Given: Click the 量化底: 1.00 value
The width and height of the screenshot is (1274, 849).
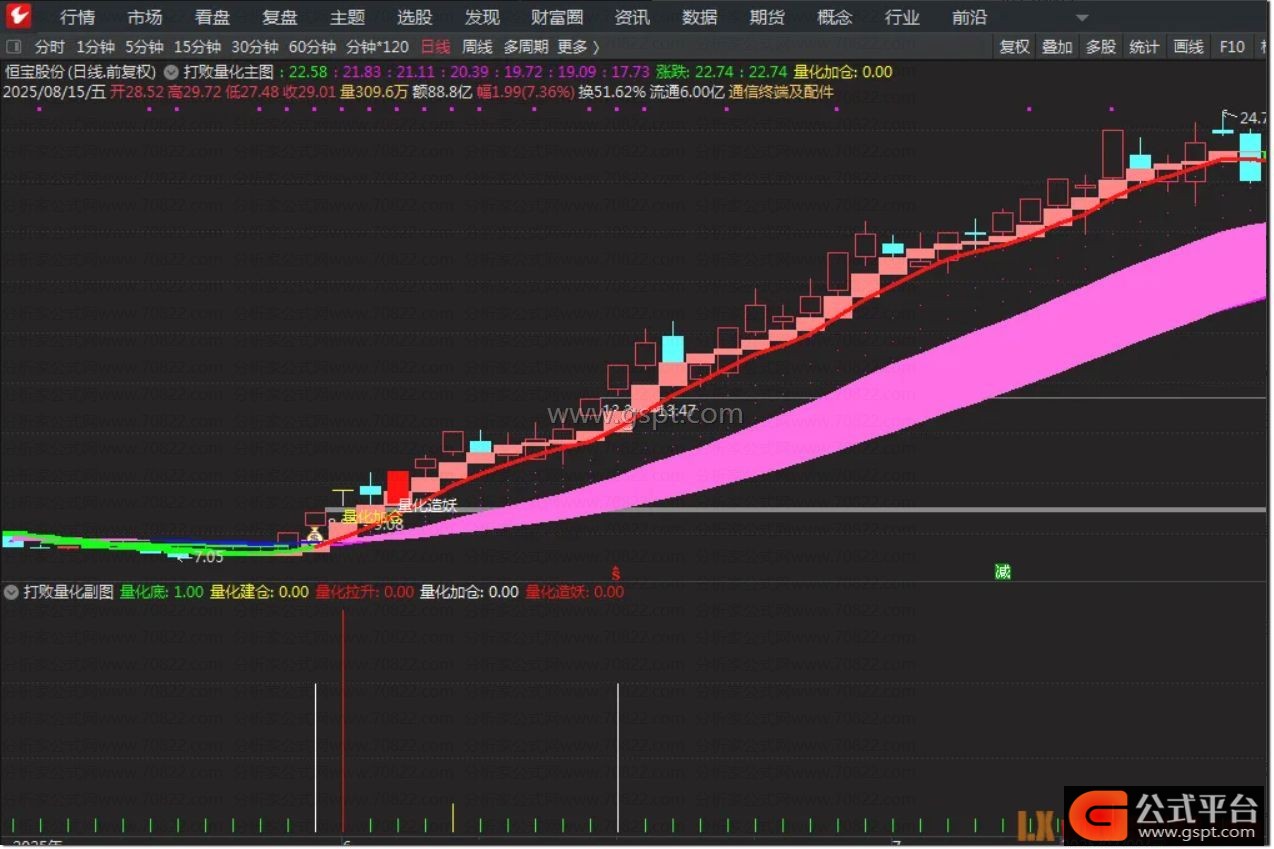Looking at the screenshot, I should pos(162,592).
